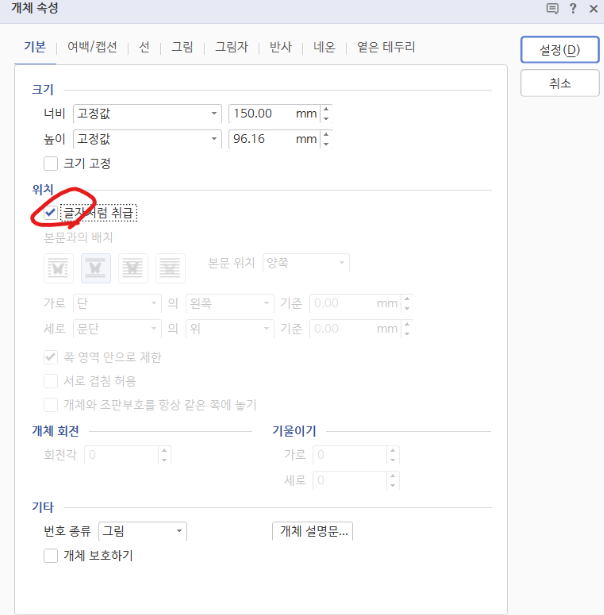The image size is (604, 615).
Task: Click the 너비 150.00 mm field
Action: (275, 114)
